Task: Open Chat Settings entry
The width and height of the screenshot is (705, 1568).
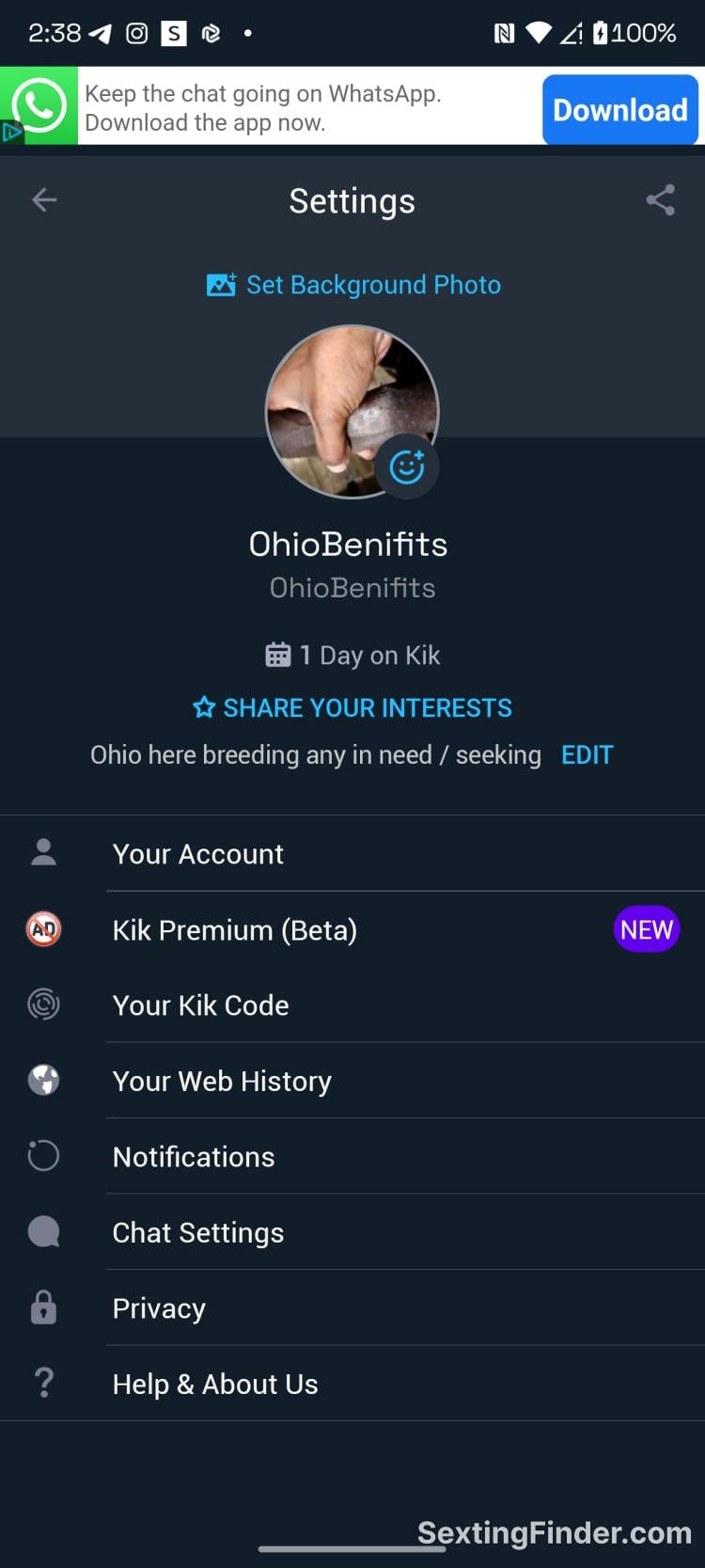Action: pyautogui.click(x=198, y=1232)
